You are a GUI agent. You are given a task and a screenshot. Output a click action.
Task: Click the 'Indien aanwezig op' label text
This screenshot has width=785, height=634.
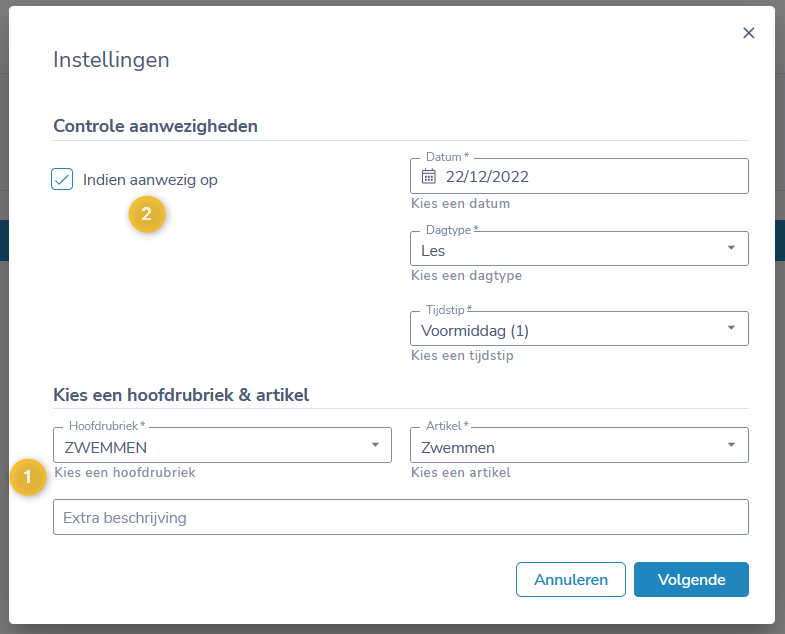click(150, 180)
